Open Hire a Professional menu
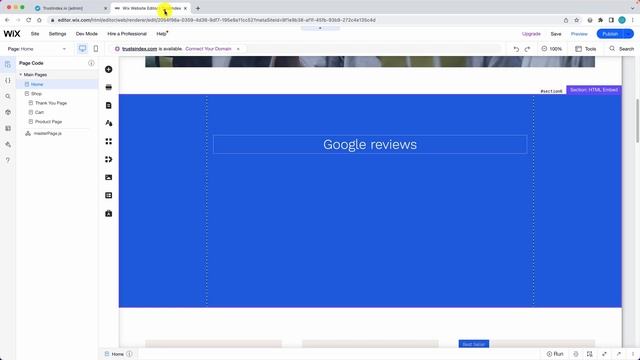The image size is (640, 360). pos(127,34)
